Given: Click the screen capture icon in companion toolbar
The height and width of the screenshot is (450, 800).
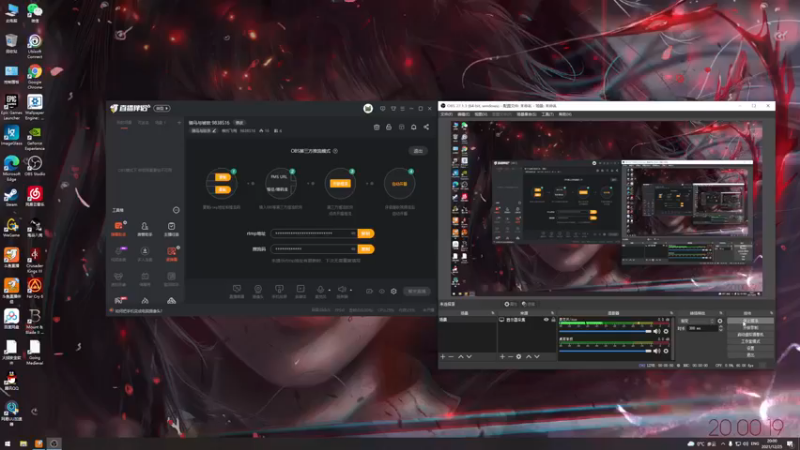Looking at the screenshot, I should 237,289.
